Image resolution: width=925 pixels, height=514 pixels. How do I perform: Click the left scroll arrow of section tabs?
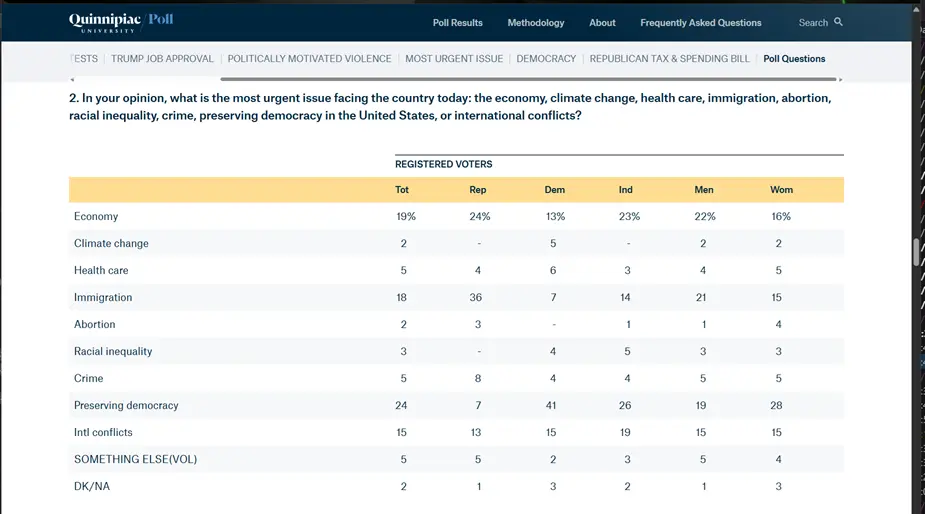click(x=73, y=79)
